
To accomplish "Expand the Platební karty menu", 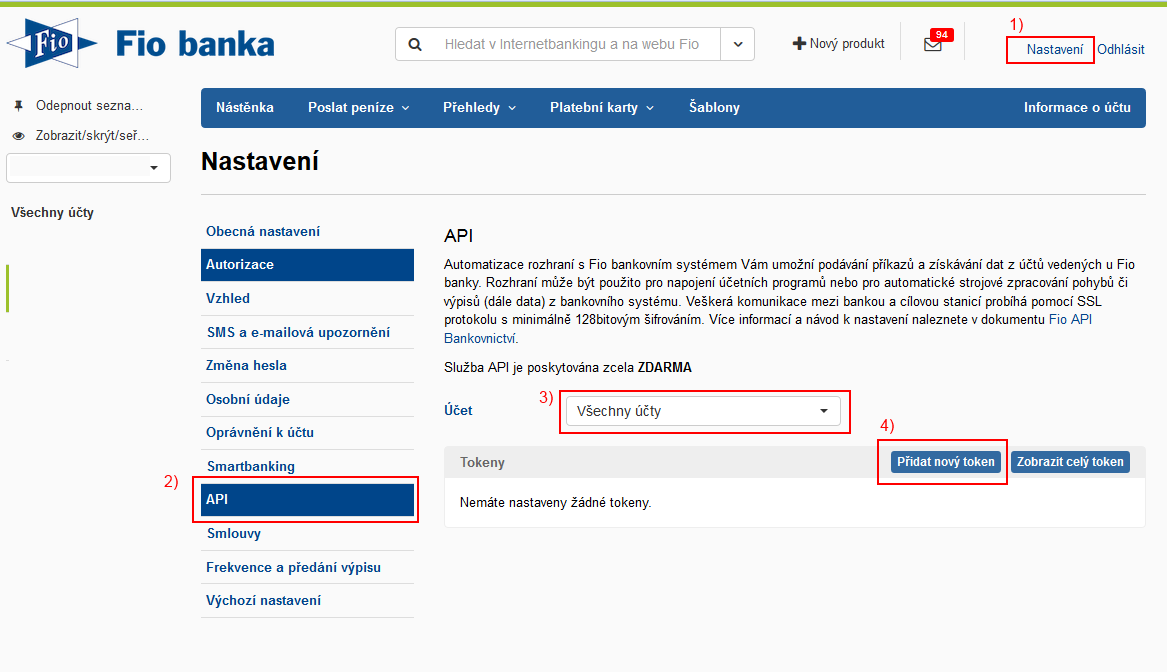I will (601, 108).
